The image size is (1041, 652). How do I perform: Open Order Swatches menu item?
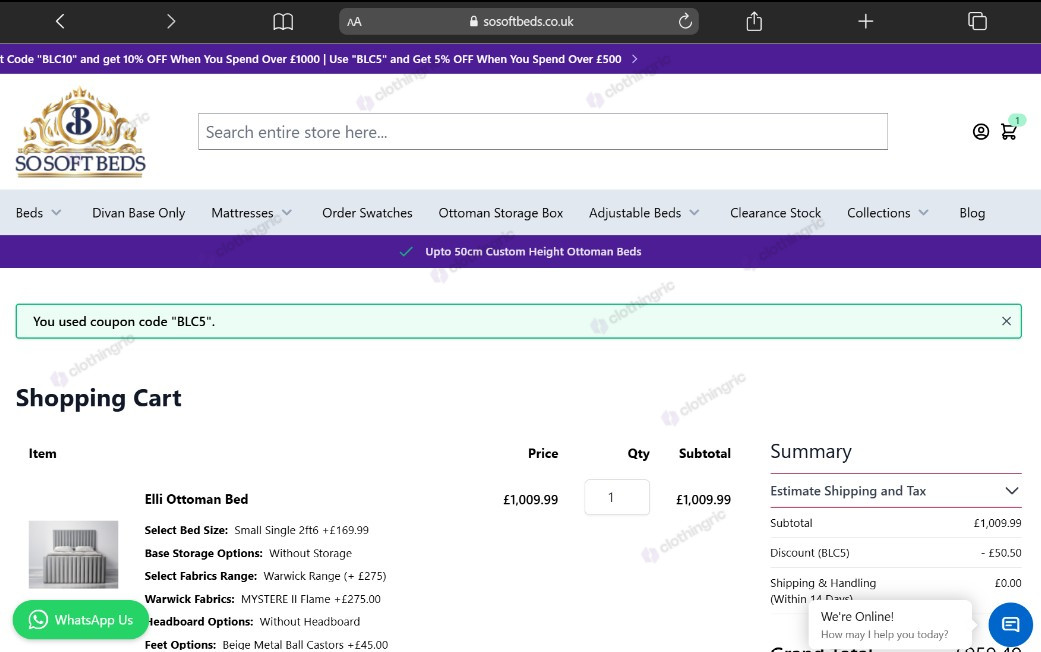[367, 212]
